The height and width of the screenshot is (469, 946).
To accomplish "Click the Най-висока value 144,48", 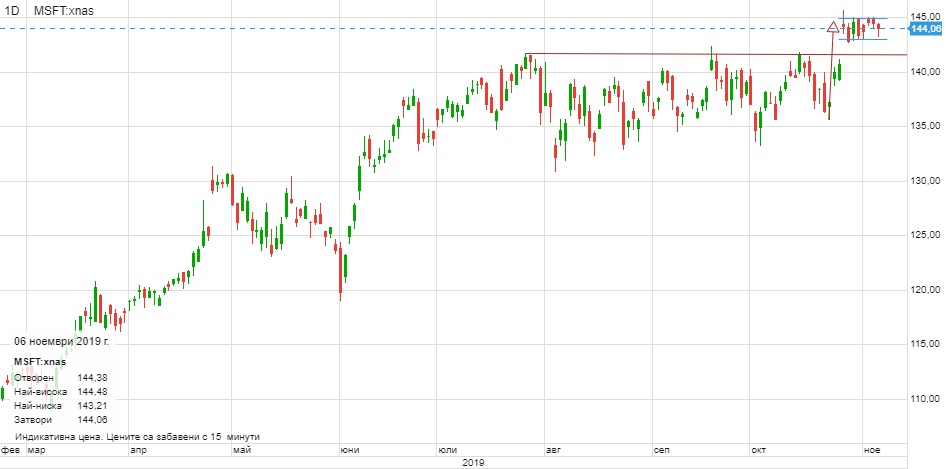I will pos(92,392).
